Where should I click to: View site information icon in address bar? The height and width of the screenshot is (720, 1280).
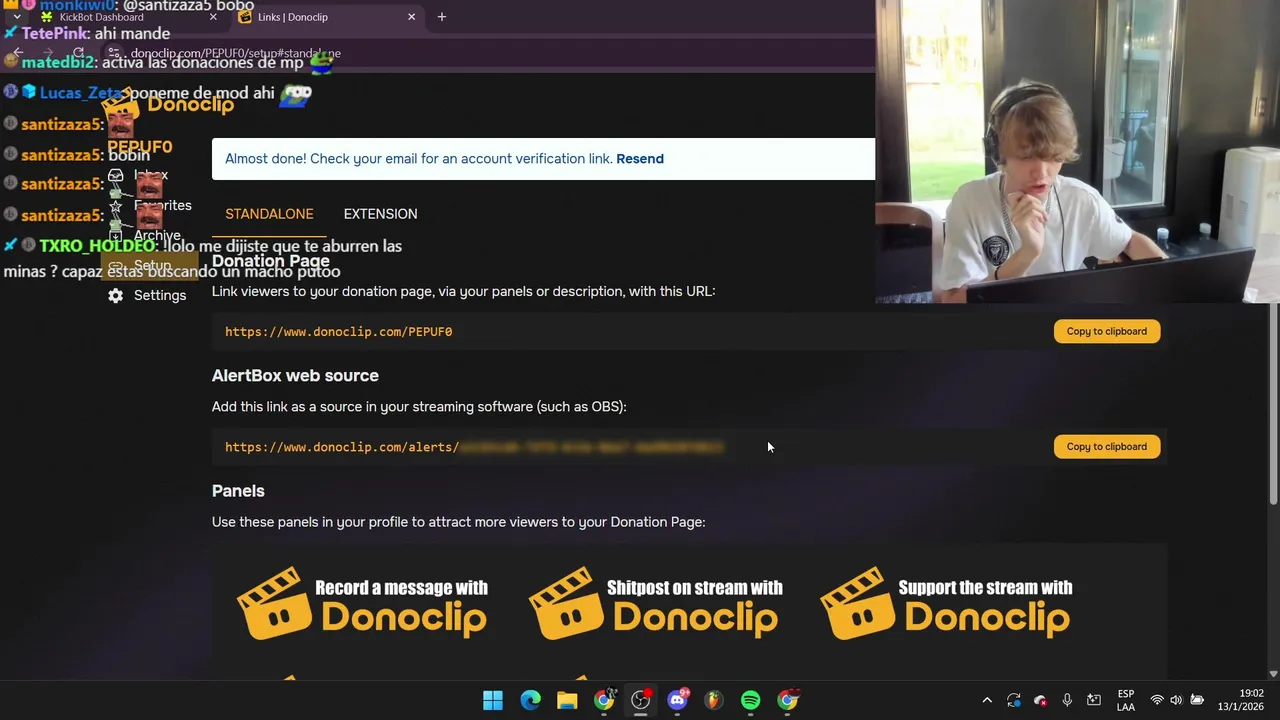pyautogui.click(x=115, y=53)
